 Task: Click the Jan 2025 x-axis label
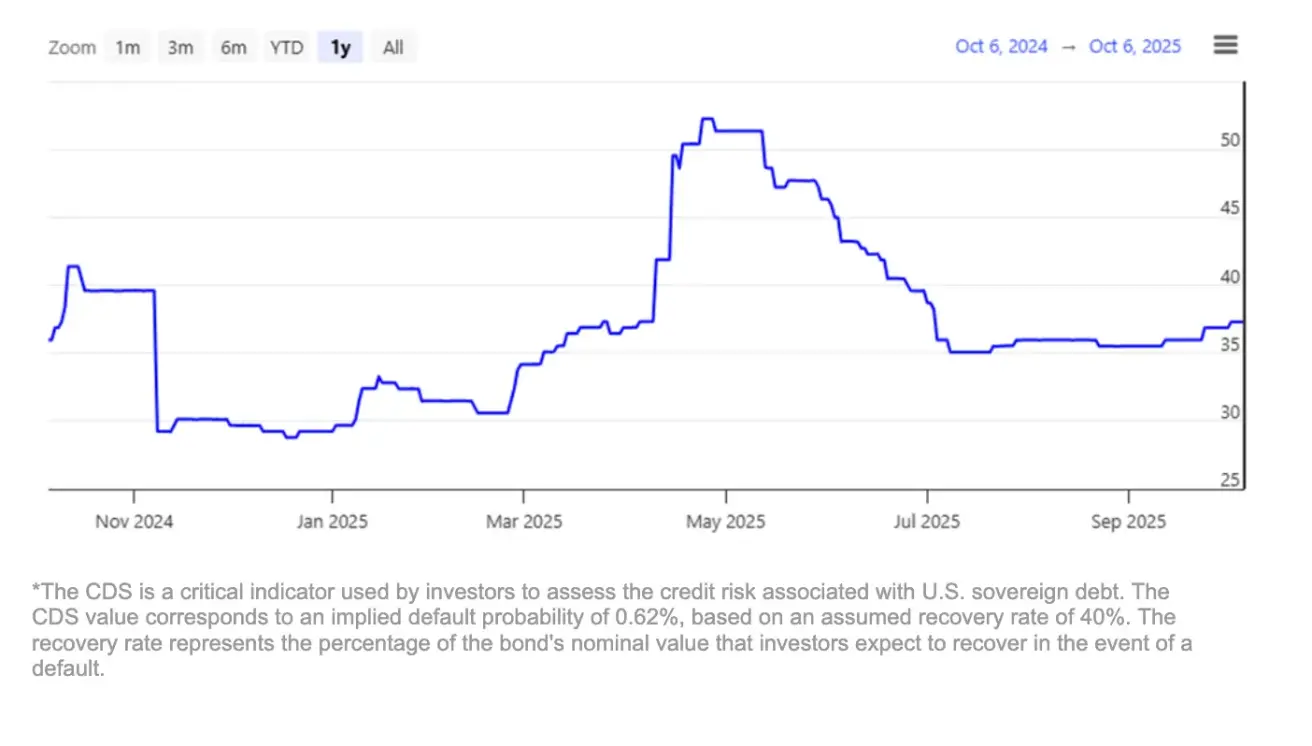333,521
